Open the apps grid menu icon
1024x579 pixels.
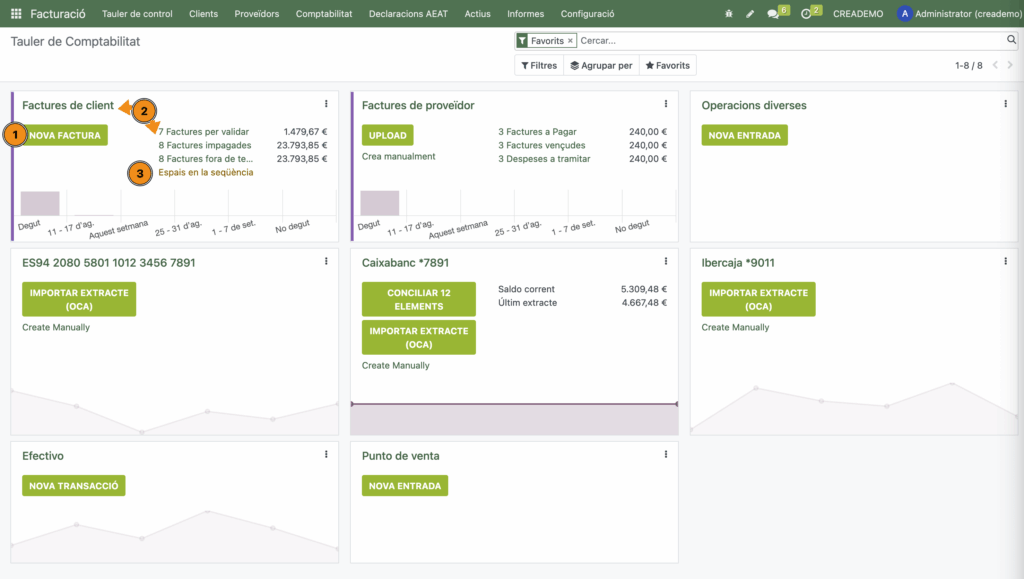(16, 14)
